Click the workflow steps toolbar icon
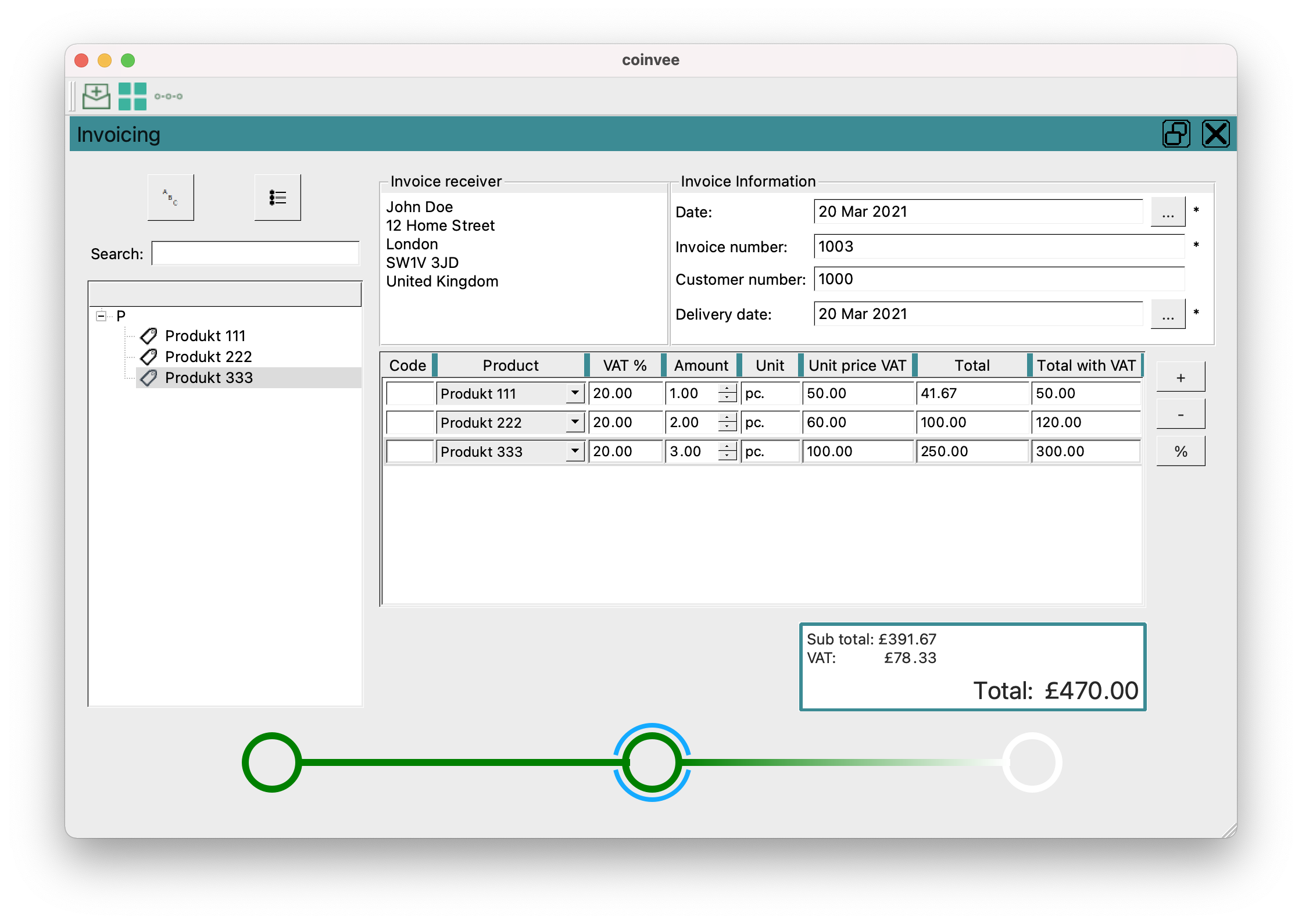 169,96
